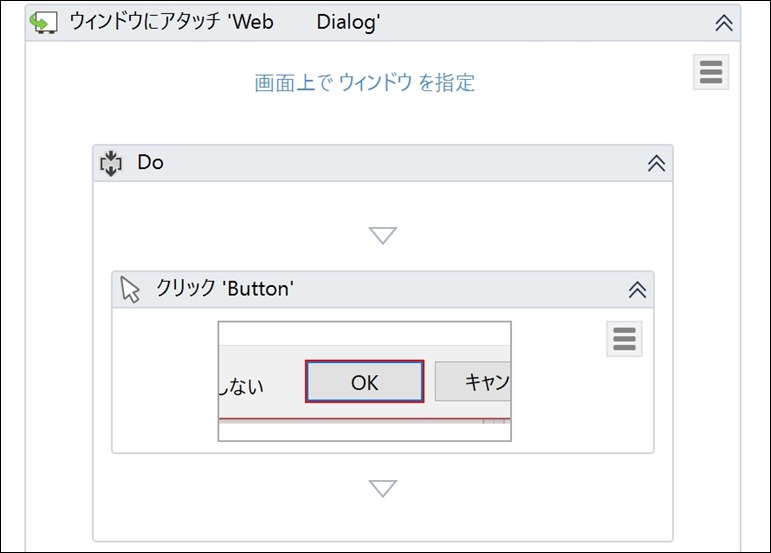This screenshot has height=553, width=771.
Task: Click the drop arrow above クリック 'Button'
Action: tap(383, 235)
